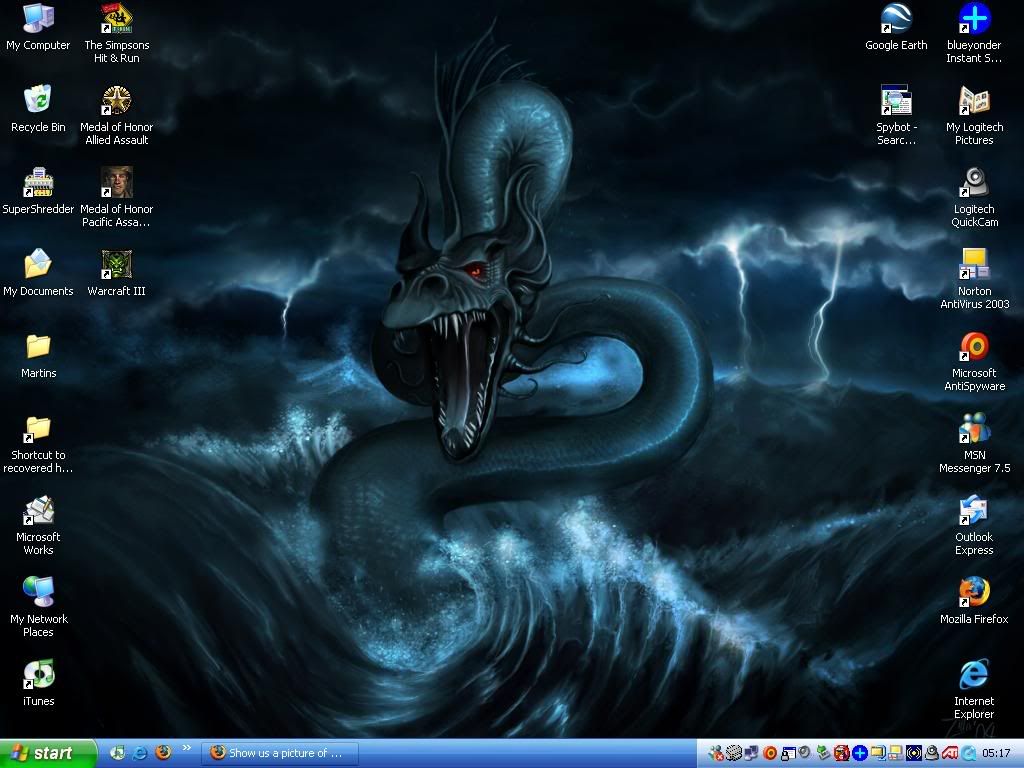Screen dimensions: 1024x768
Task: Click the speaker volume tray icon
Action: (804, 752)
